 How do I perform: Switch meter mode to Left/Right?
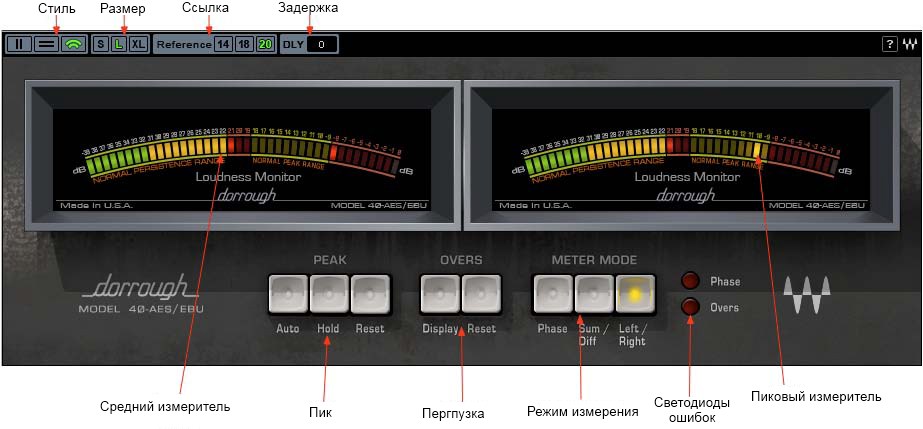click(634, 293)
